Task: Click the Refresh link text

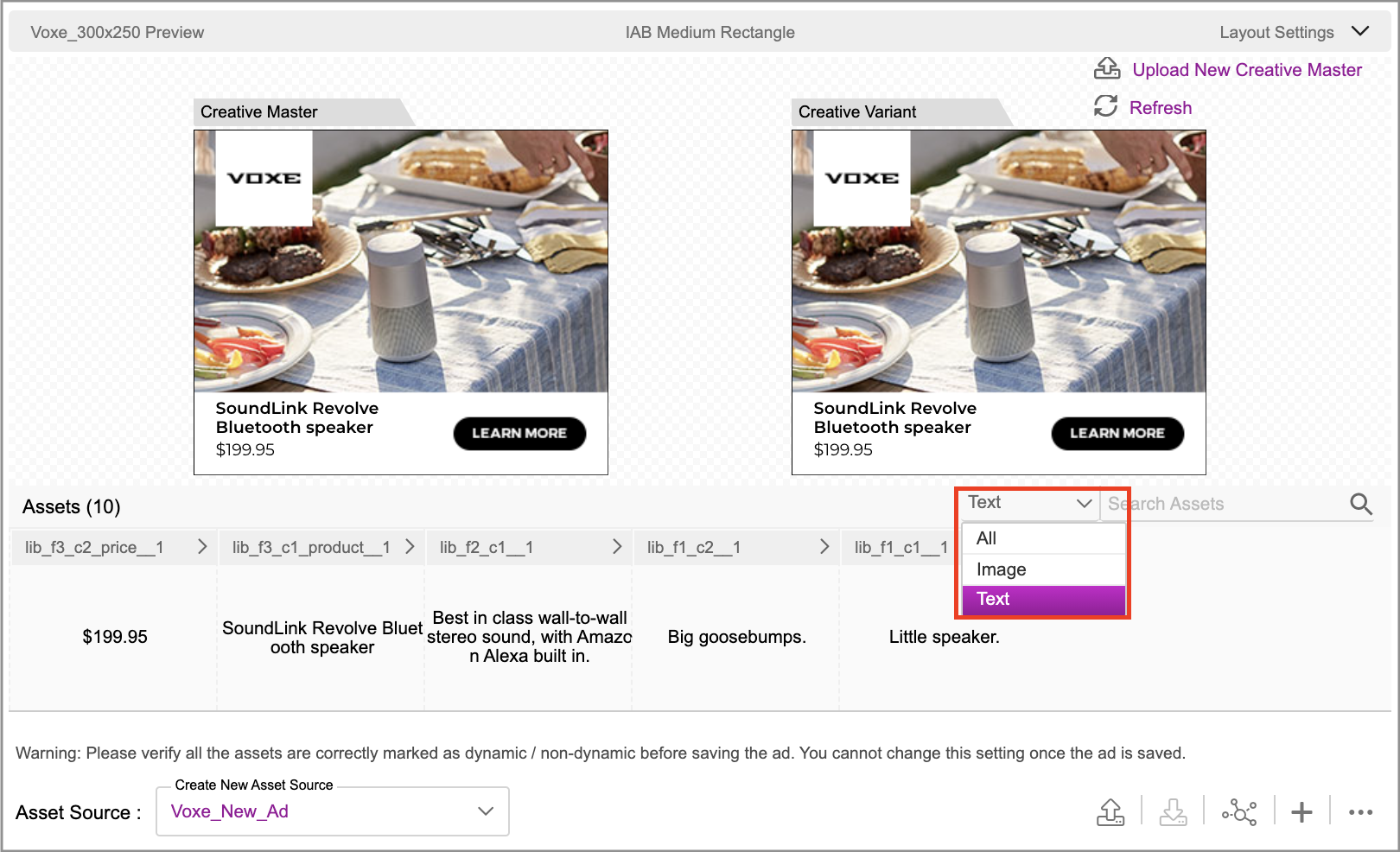Action: (x=1161, y=108)
